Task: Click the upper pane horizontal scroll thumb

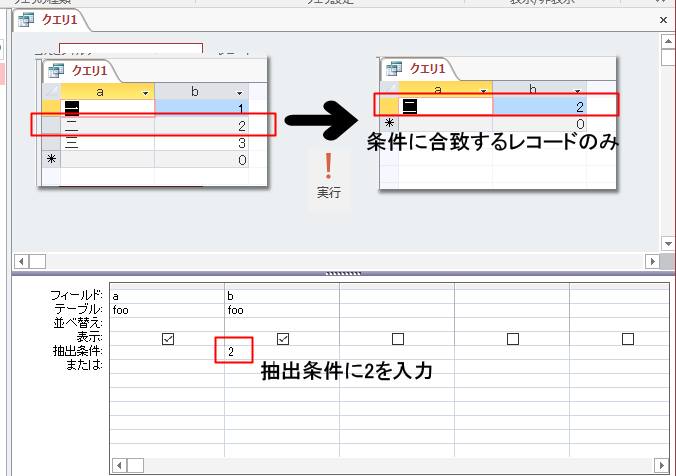Action: (x=38, y=261)
